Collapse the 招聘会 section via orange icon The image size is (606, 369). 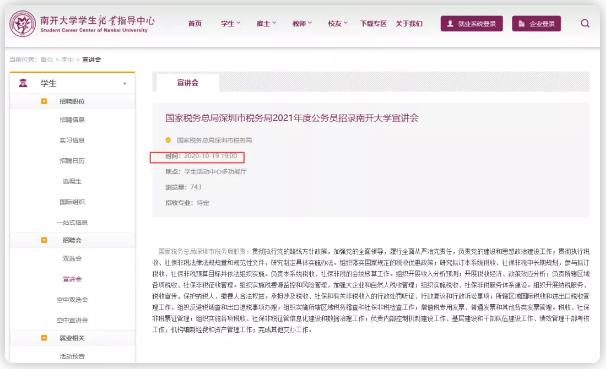pos(44,240)
